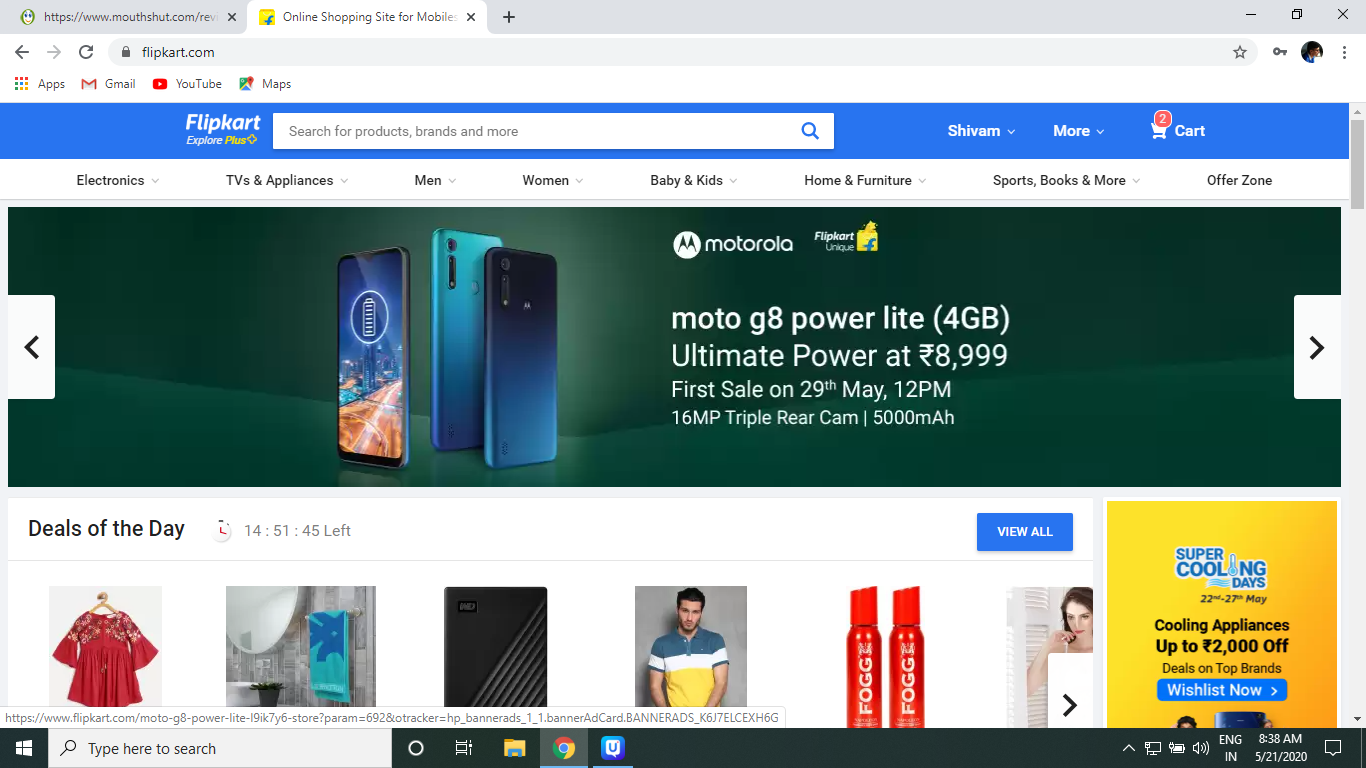
Task: Click the Wishlist Now button
Action: point(1221,690)
